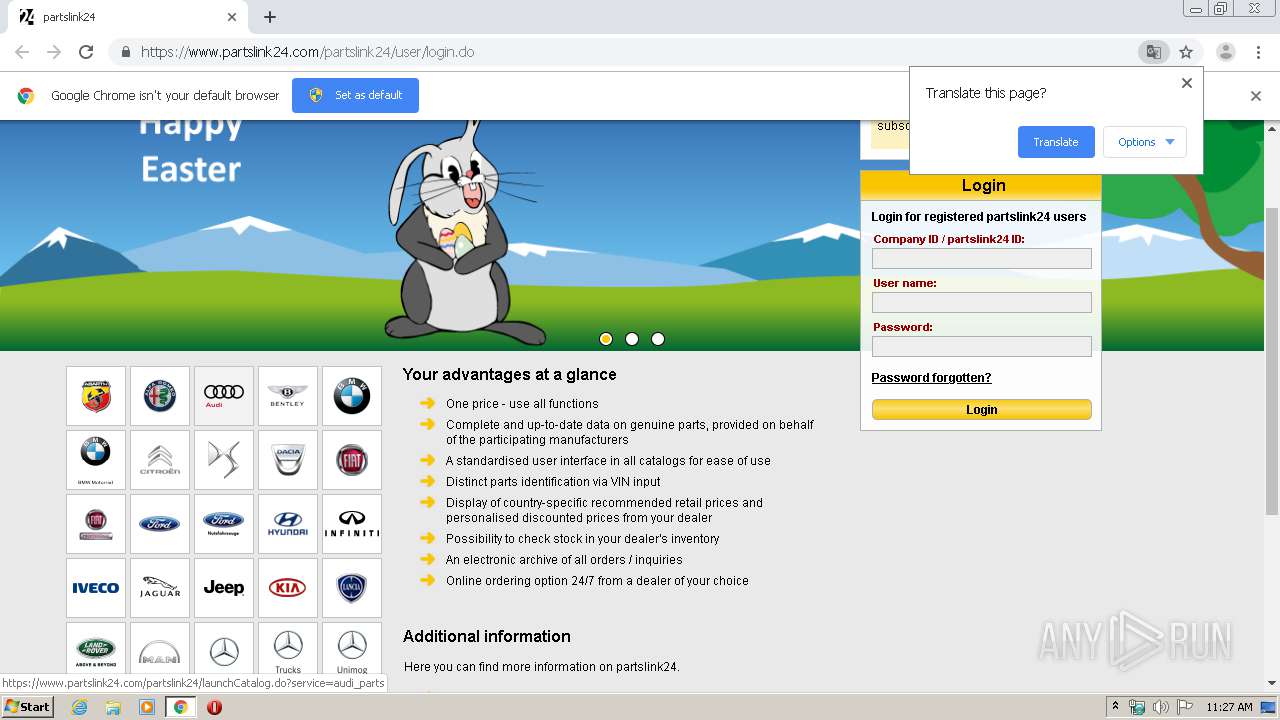The width and height of the screenshot is (1280, 720).
Task: Click the blue Translate button
Action: click(1056, 142)
